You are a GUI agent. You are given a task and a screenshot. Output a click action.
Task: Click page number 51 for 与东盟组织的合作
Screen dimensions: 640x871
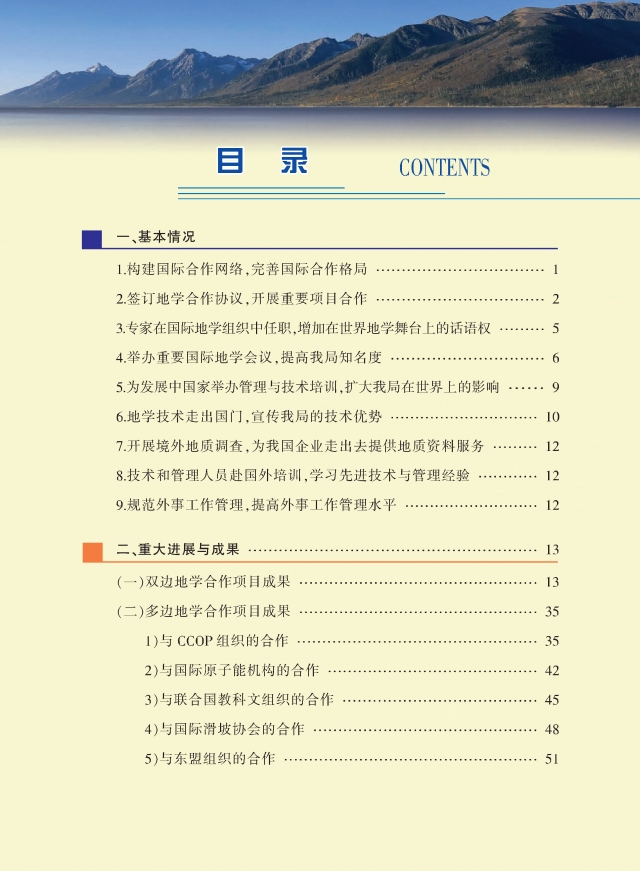(551, 759)
